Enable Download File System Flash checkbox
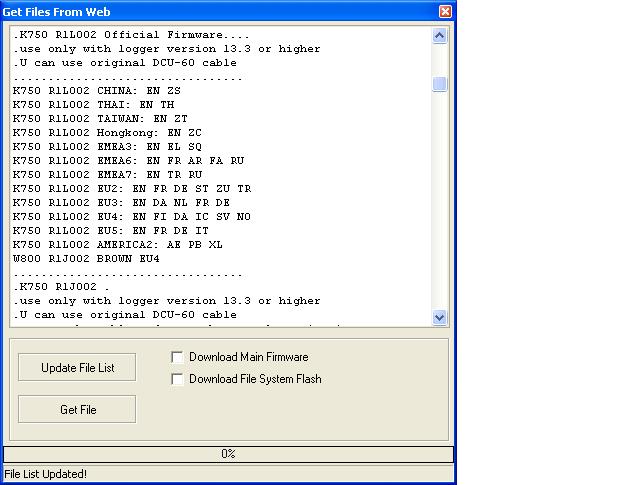This screenshot has width=640, height=485. (x=177, y=379)
